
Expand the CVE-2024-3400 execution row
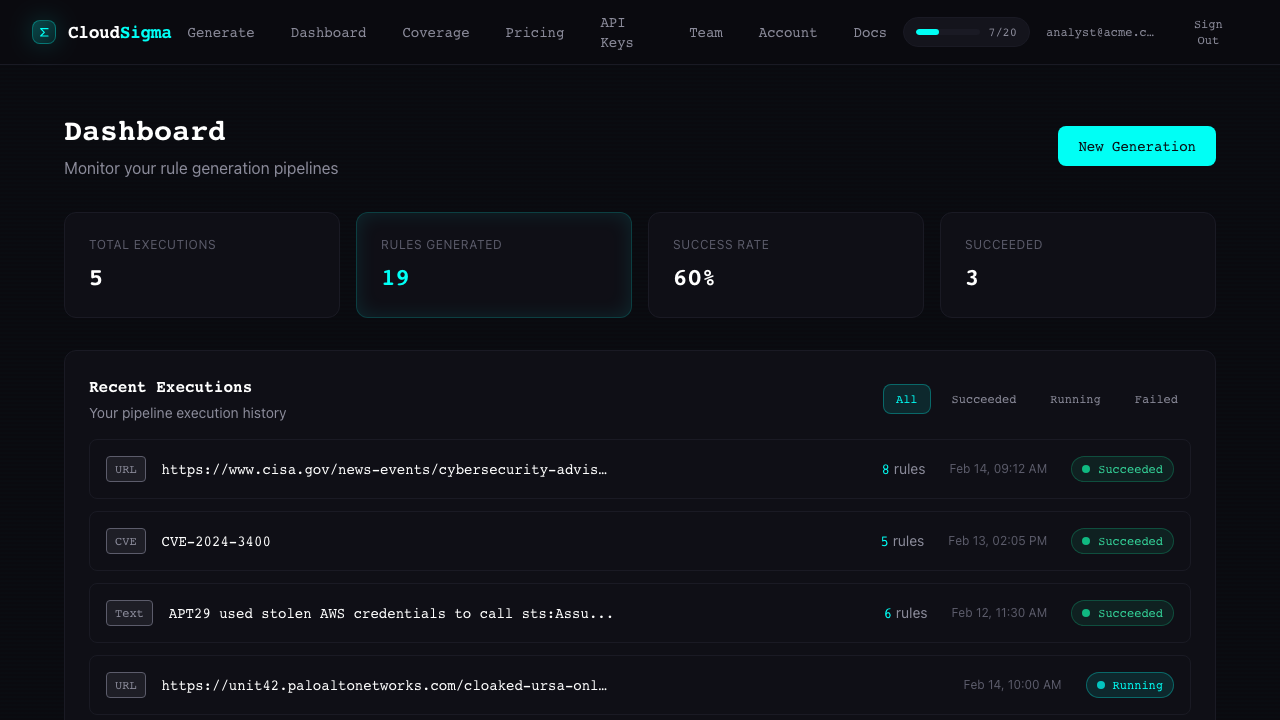point(600,541)
